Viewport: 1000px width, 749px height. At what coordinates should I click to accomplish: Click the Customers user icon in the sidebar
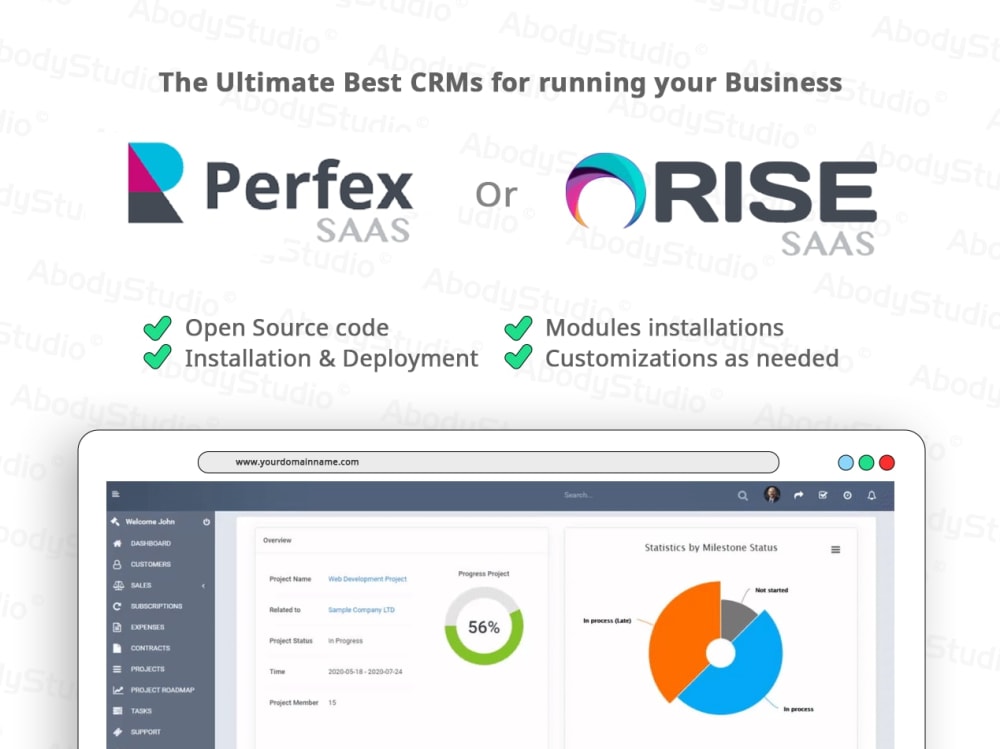pyautogui.click(x=117, y=565)
